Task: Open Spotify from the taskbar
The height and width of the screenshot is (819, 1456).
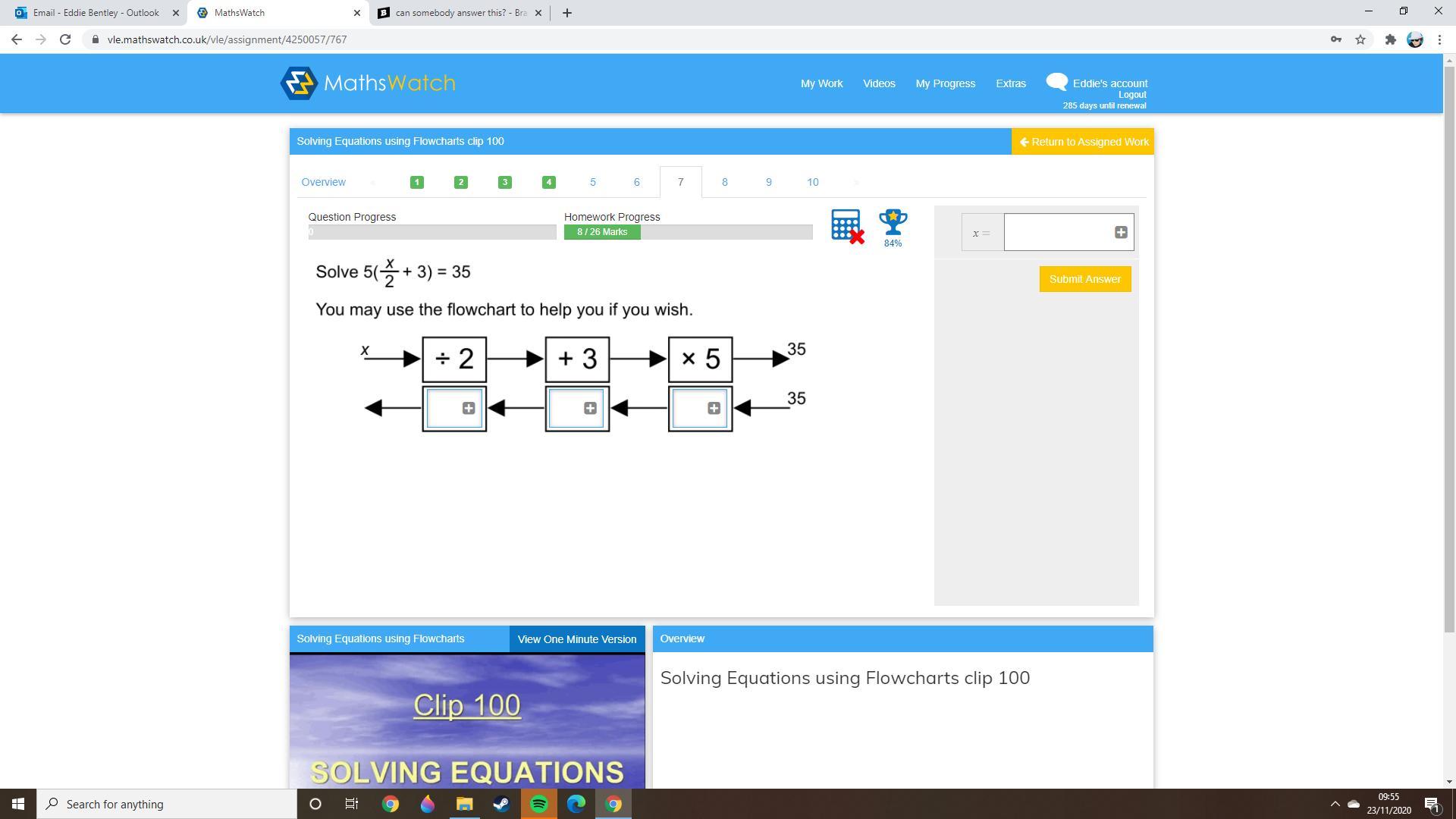Action: pos(539,804)
